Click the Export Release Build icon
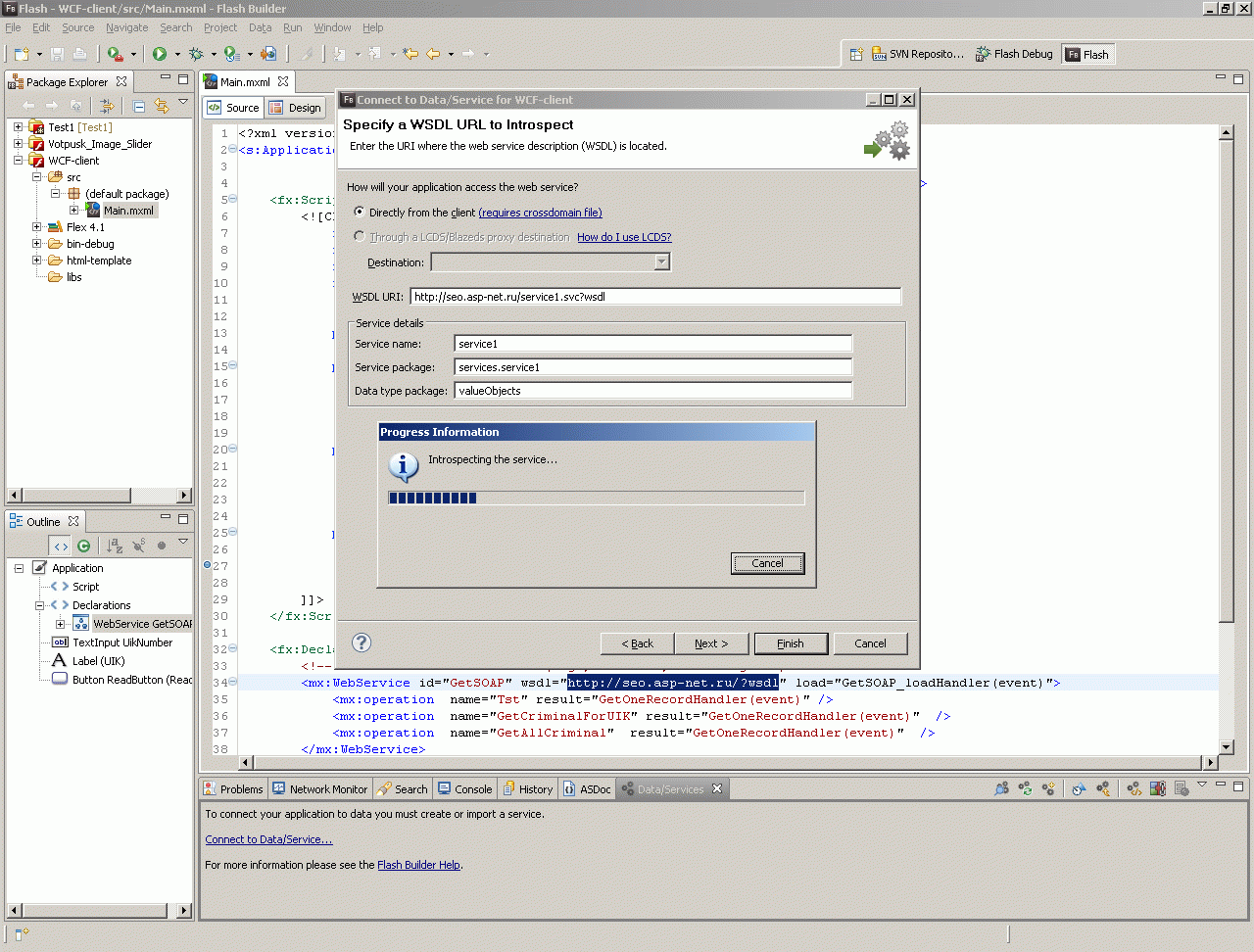 tap(268, 54)
